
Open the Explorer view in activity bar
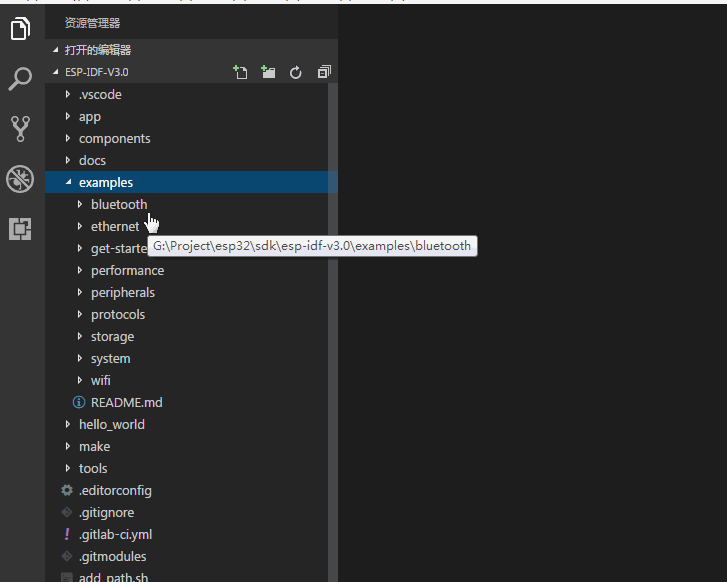20,29
